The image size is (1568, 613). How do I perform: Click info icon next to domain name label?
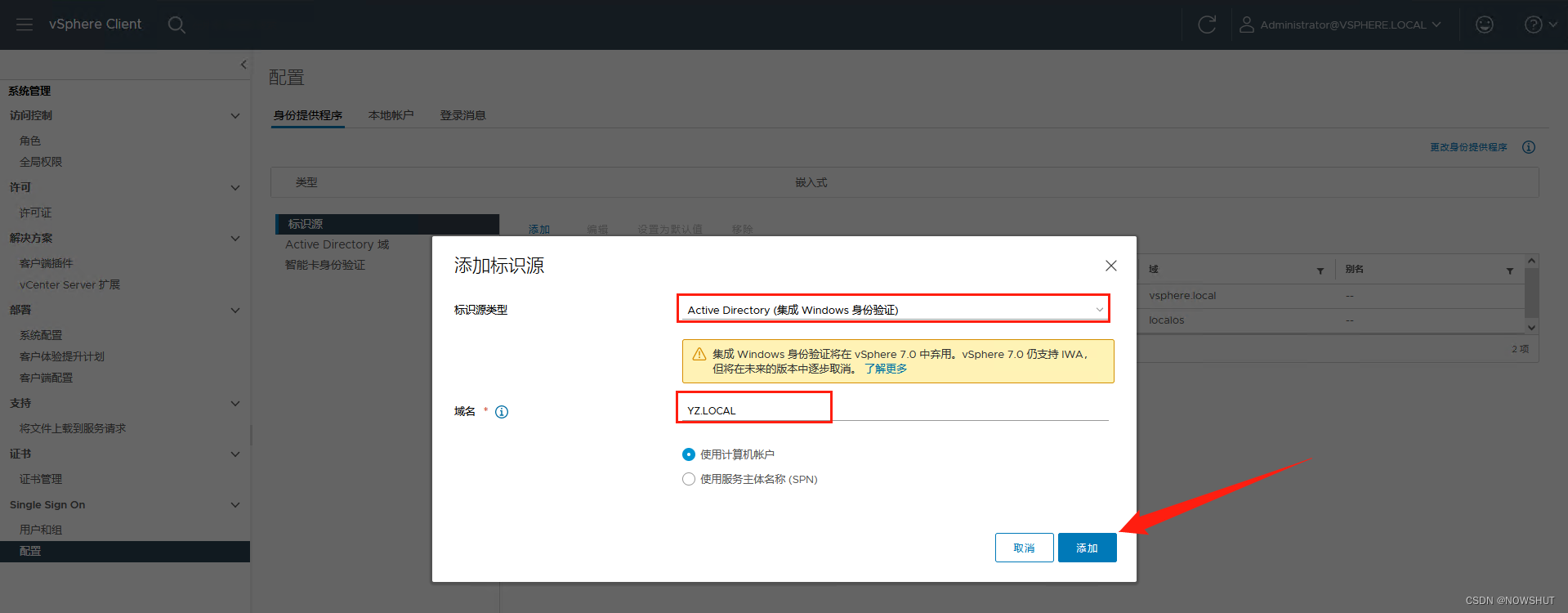pos(502,412)
